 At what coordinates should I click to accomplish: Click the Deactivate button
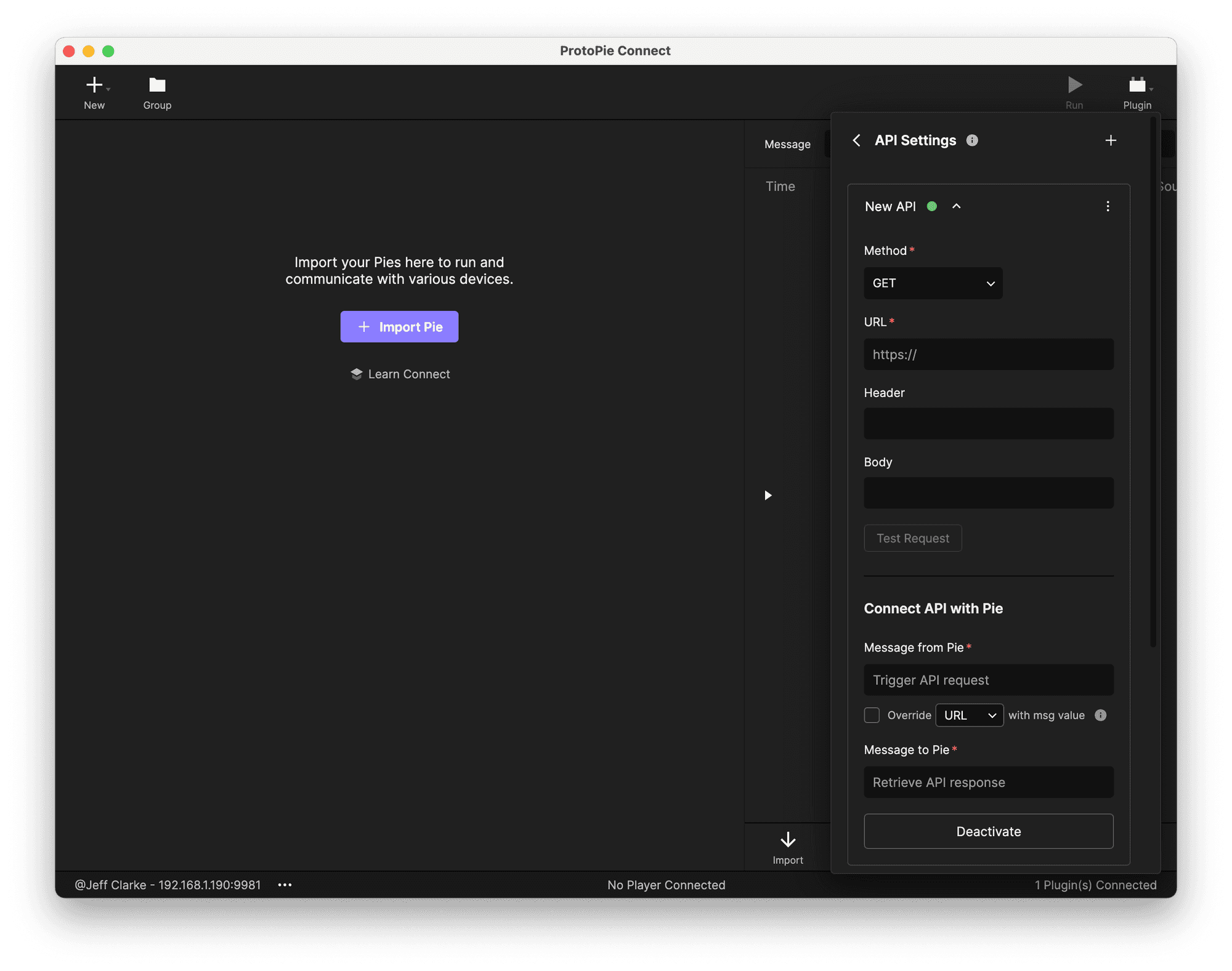[988, 831]
